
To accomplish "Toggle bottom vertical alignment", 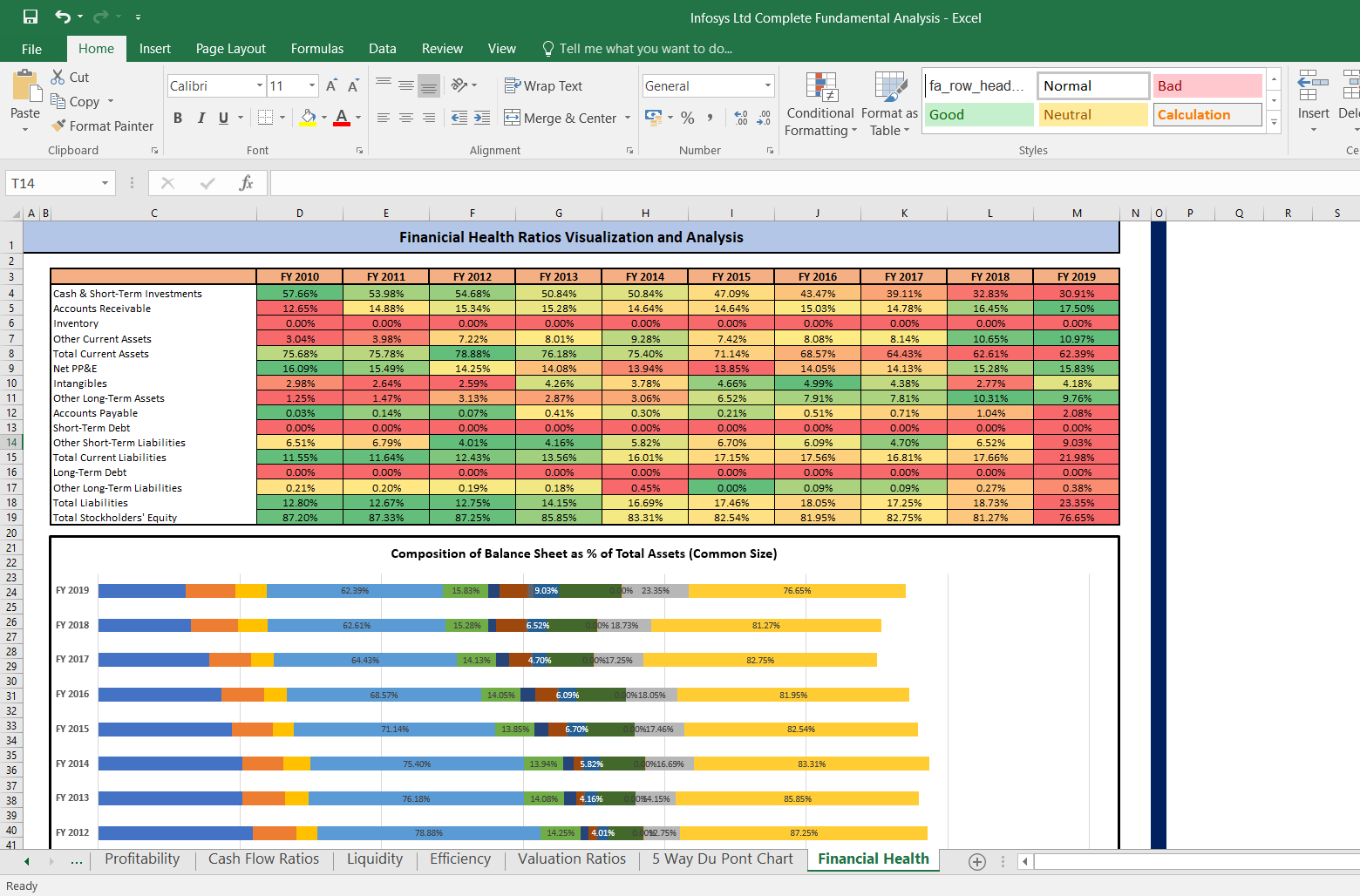I will (429, 85).
